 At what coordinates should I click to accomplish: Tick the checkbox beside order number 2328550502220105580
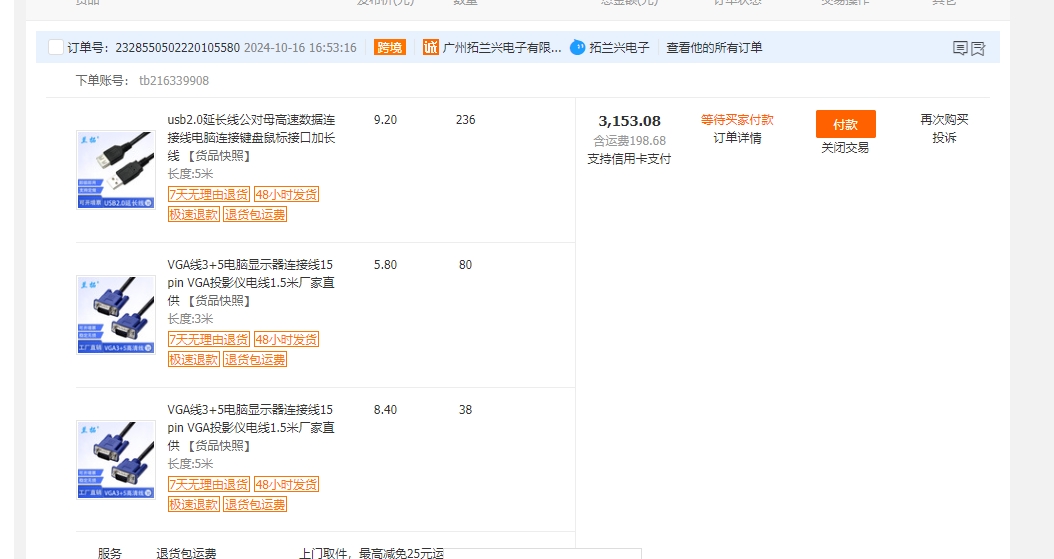point(56,47)
